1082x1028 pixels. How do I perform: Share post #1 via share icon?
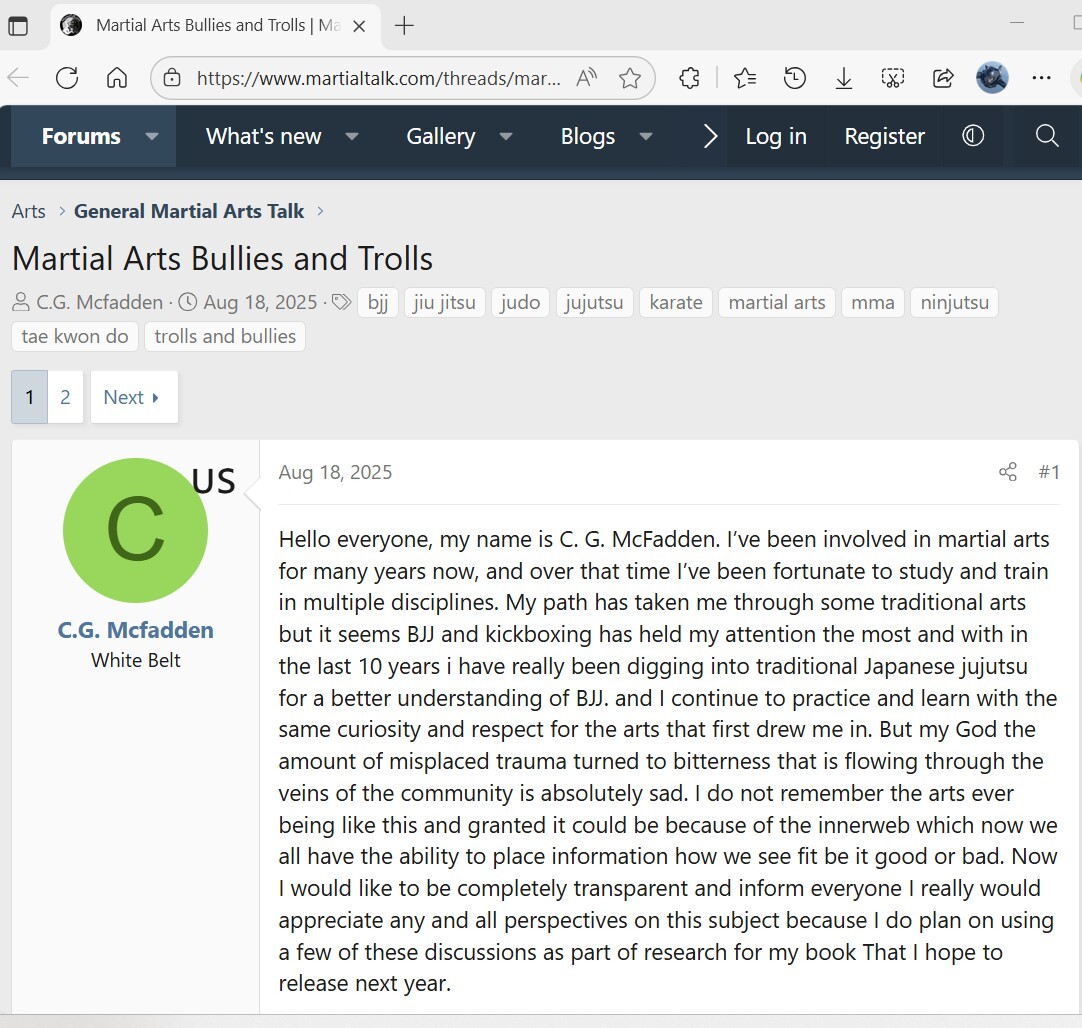click(x=1007, y=472)
